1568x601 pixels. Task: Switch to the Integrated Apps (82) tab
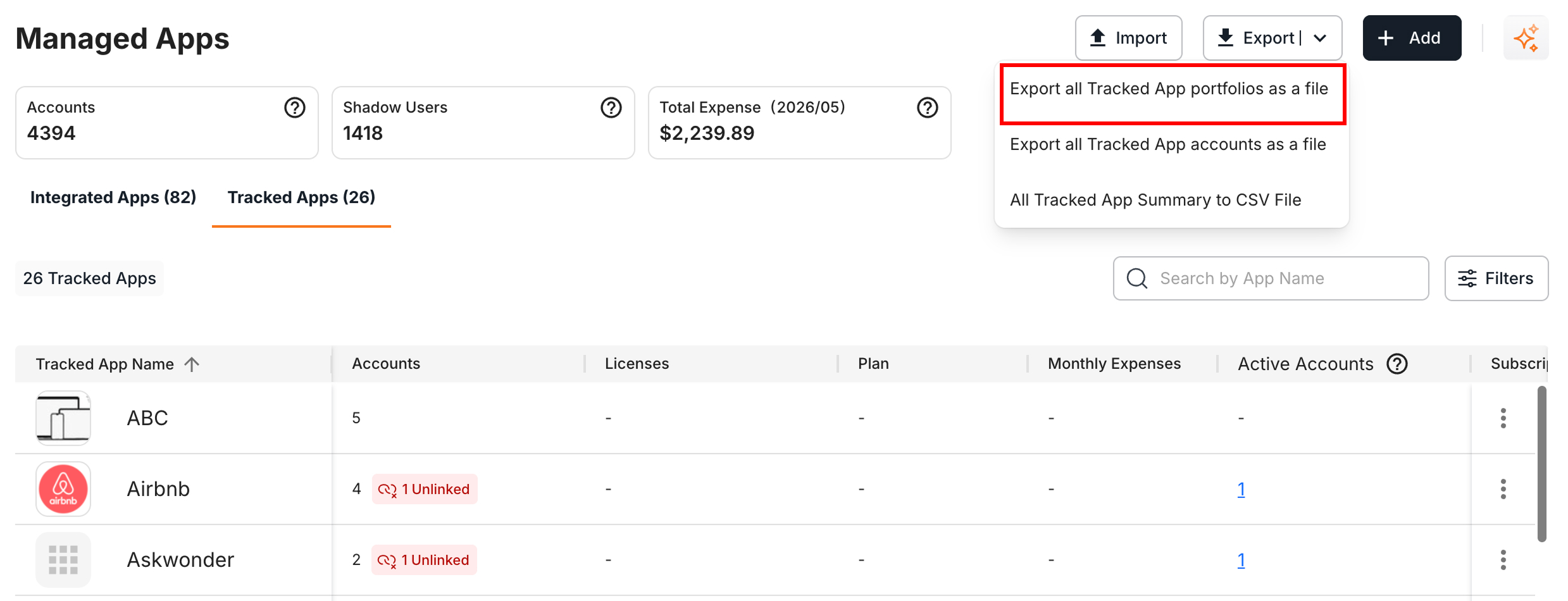[x=113, y=197]
